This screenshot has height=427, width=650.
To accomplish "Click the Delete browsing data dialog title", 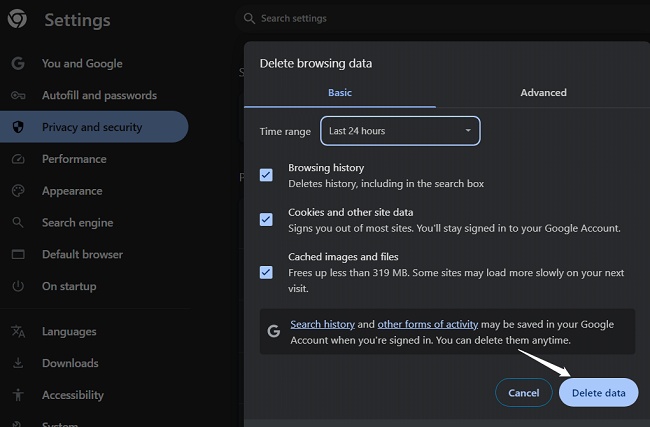I will coord(316,63).
